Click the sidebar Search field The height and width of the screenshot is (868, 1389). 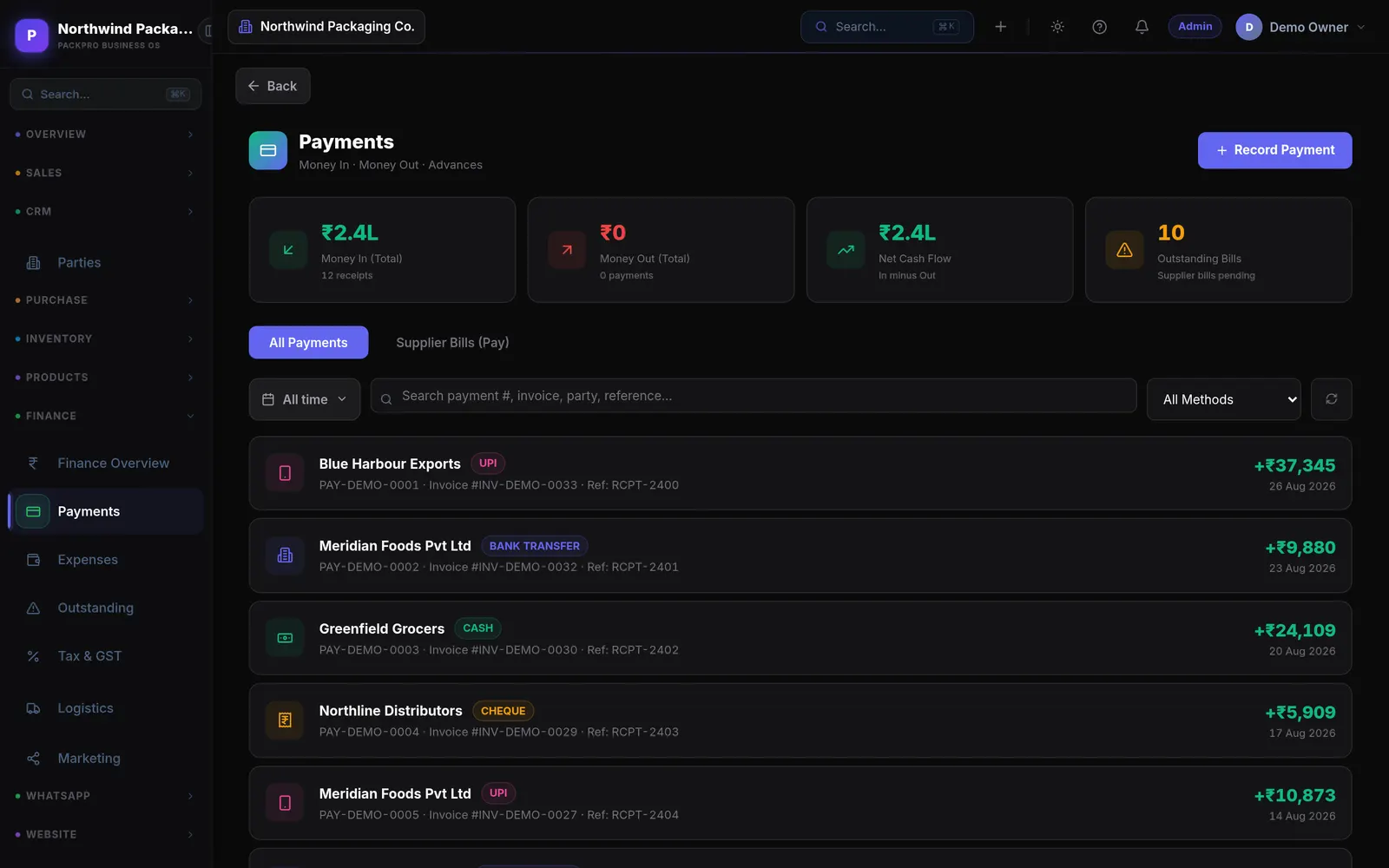(x=106, y=94)
